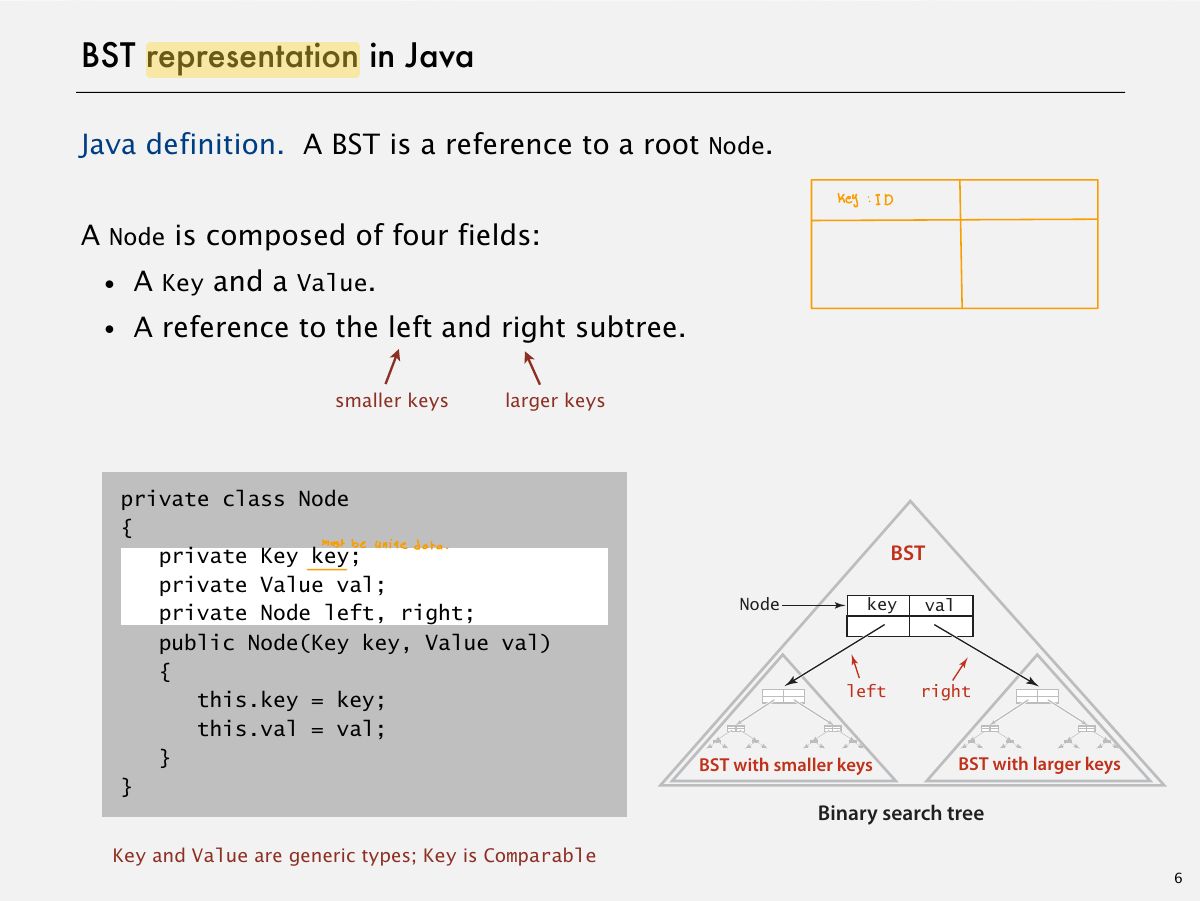
Task: Select the bullet "A Key and a Value."
Action: coord(254,282)
